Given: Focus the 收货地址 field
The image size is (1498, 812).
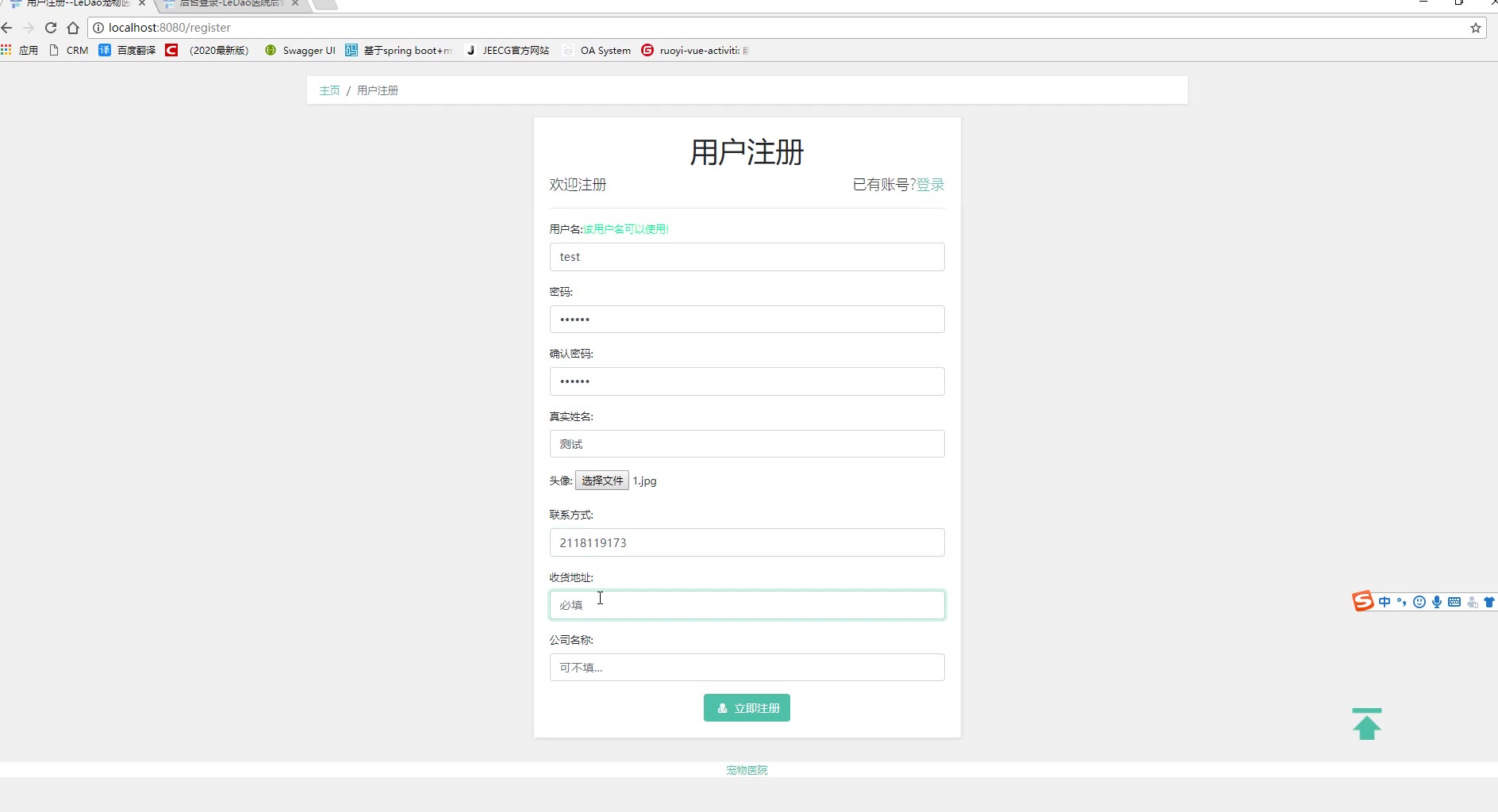Looking at the screenshot, I should tap(747, 605).
